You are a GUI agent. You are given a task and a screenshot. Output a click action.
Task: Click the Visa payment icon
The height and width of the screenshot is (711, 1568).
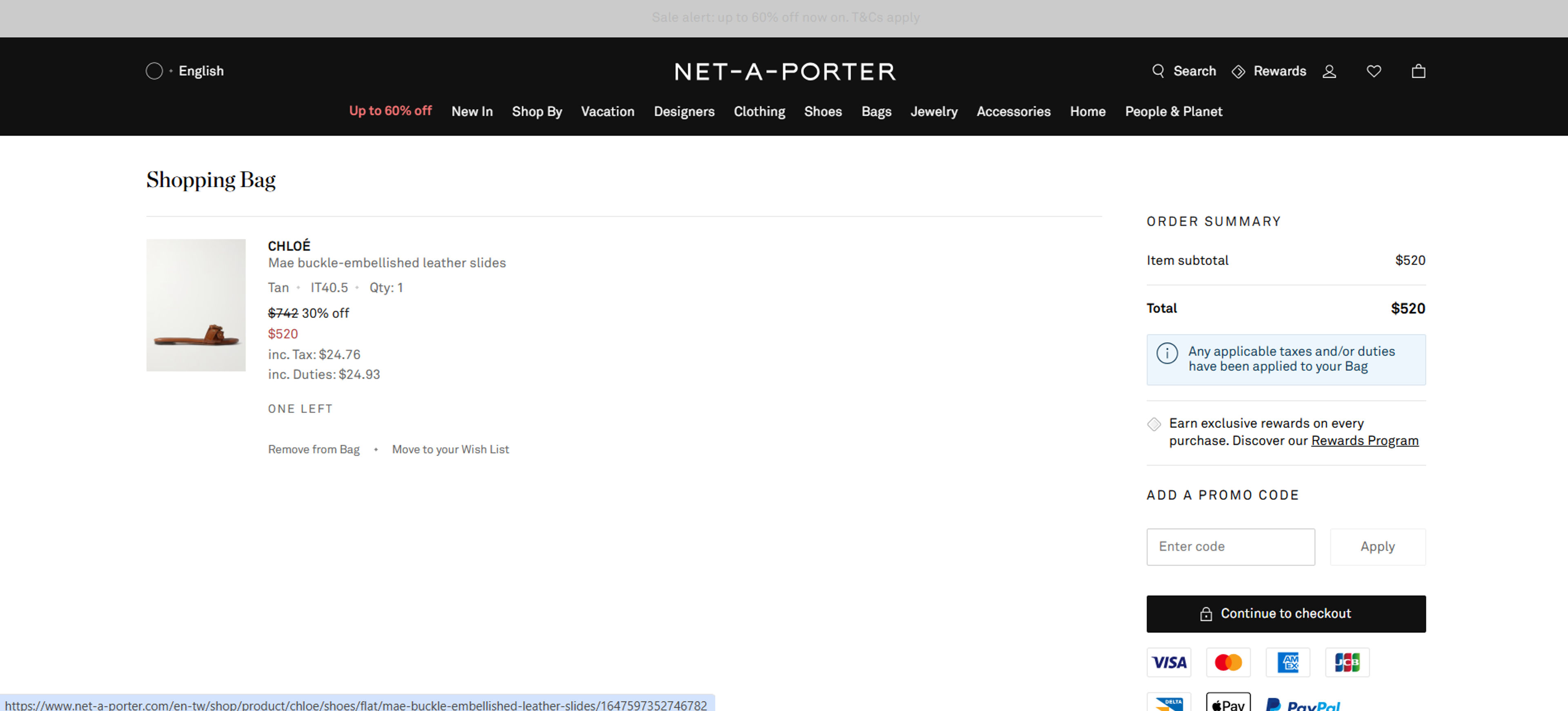pyautogui.click(x=1169, y=662)
